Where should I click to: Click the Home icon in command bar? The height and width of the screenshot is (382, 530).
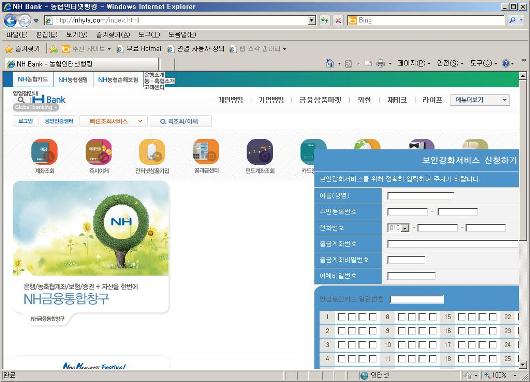point(329,63)
